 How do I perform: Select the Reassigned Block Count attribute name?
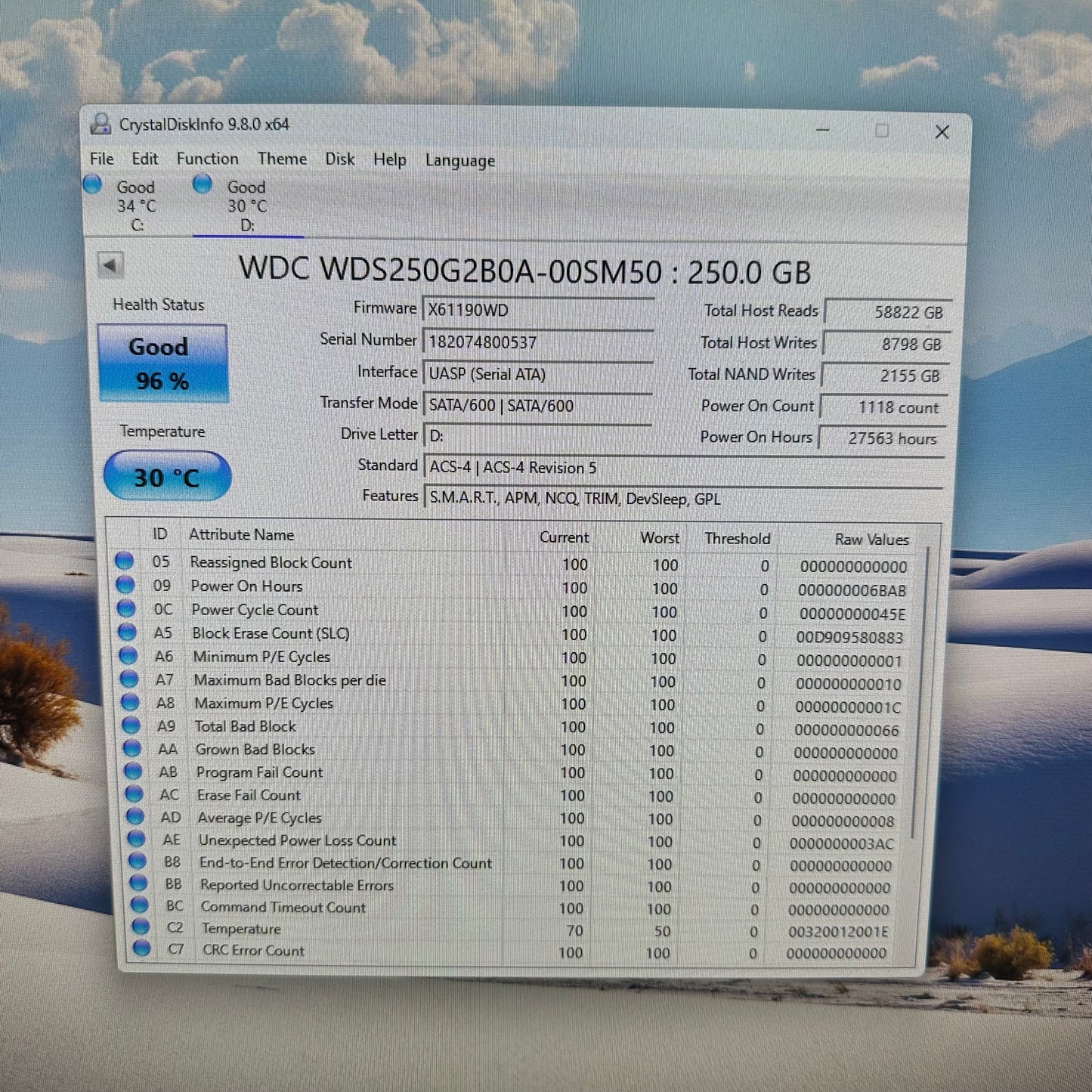pos(271,562)
